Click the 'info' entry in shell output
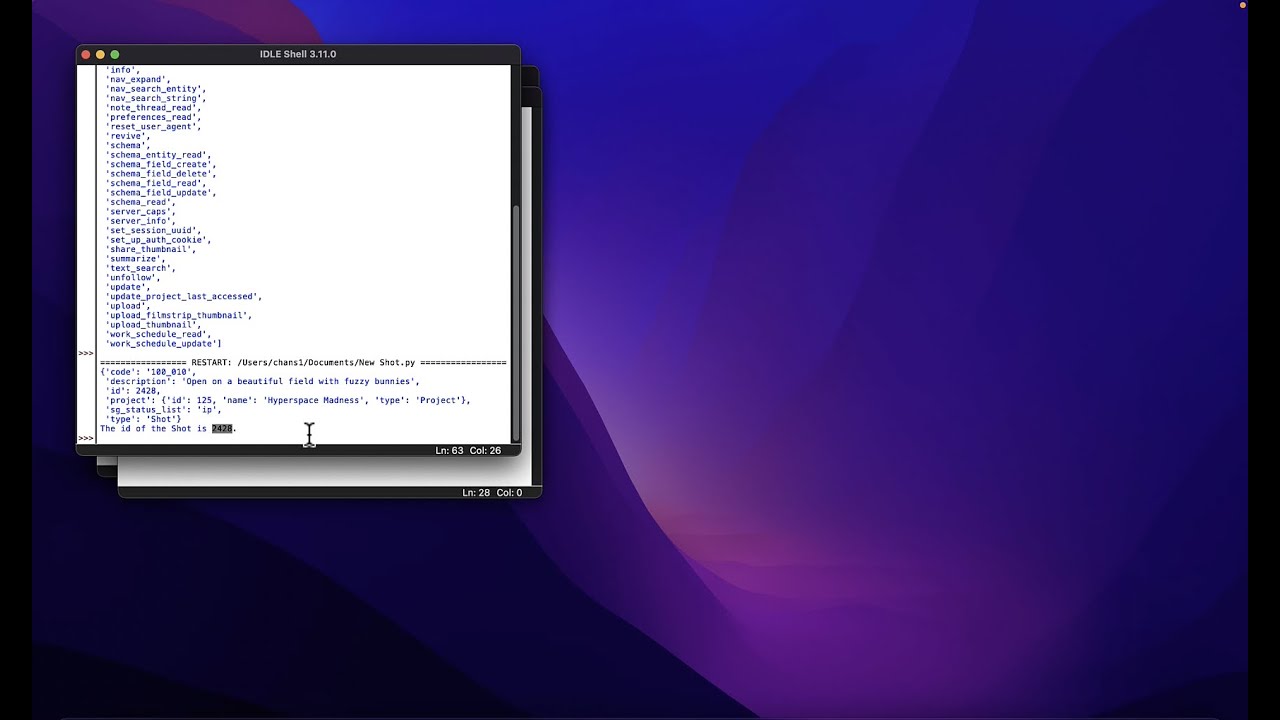The image size is (1280, 720). [x=123, y=70]
